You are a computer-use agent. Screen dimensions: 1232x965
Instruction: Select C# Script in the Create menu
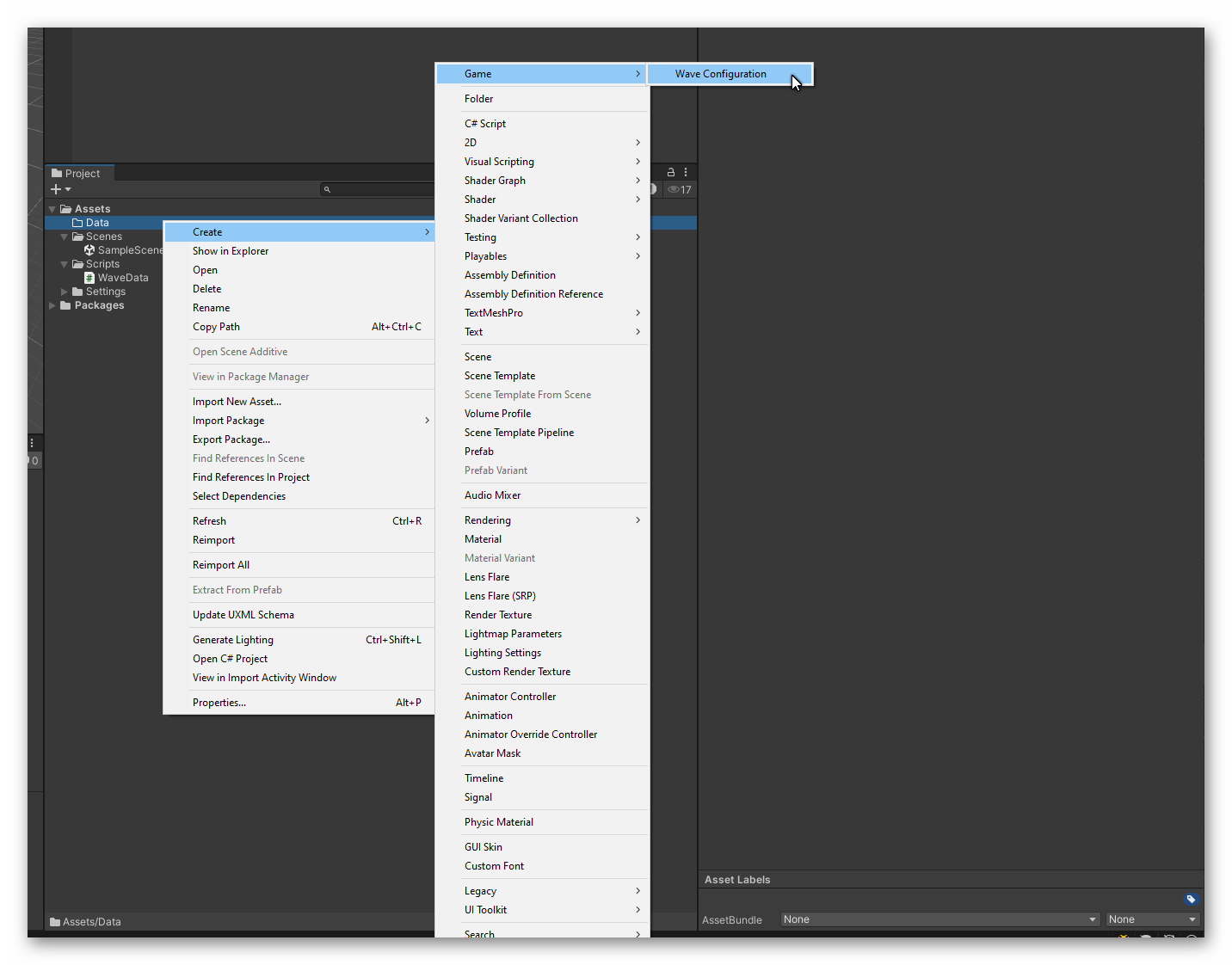485,124
